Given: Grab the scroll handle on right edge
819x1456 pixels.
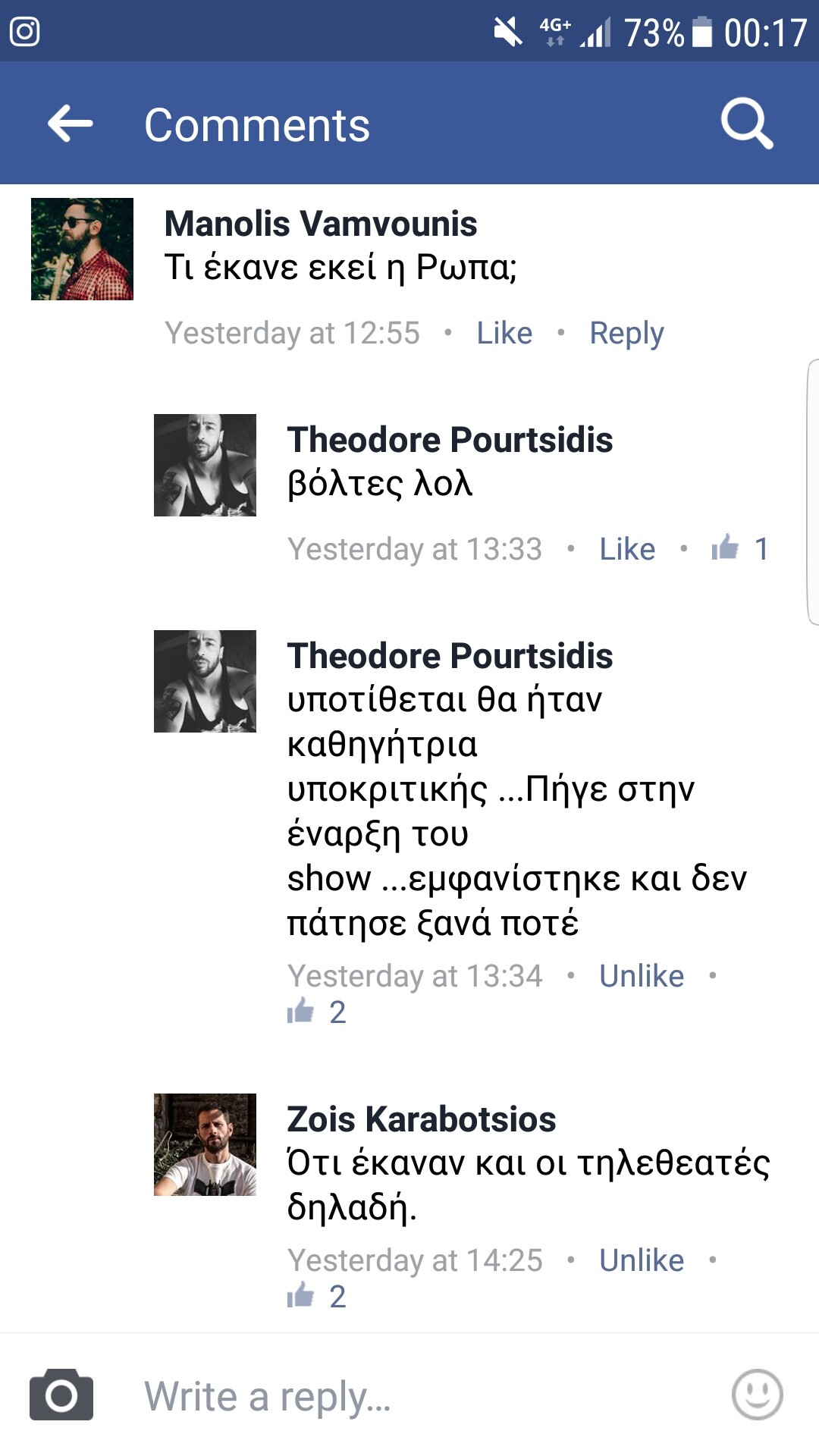Looking at the screenshot, I should [812, 492].
